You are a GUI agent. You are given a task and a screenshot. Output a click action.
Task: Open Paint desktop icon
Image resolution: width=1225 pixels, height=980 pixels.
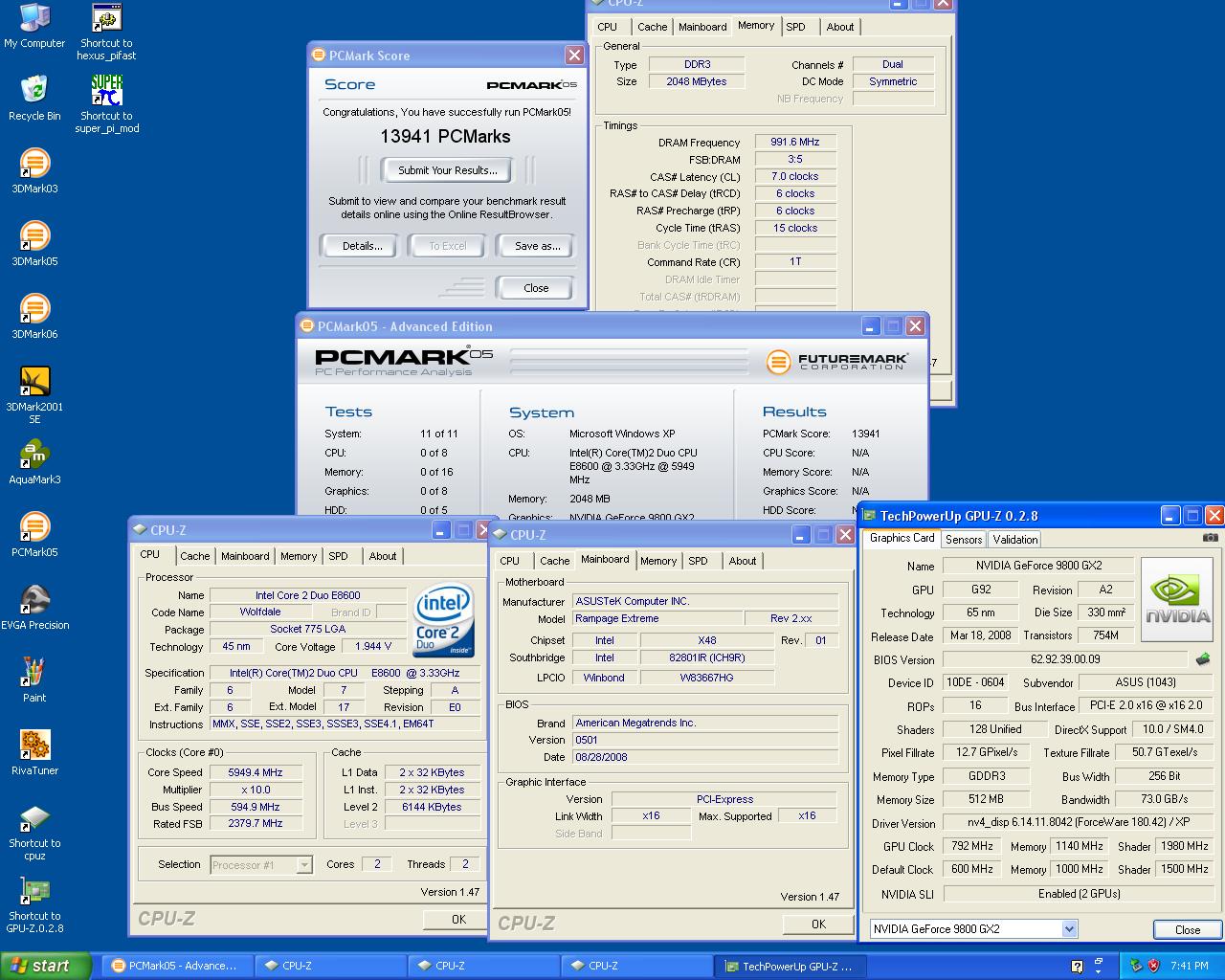click(34, 680)
